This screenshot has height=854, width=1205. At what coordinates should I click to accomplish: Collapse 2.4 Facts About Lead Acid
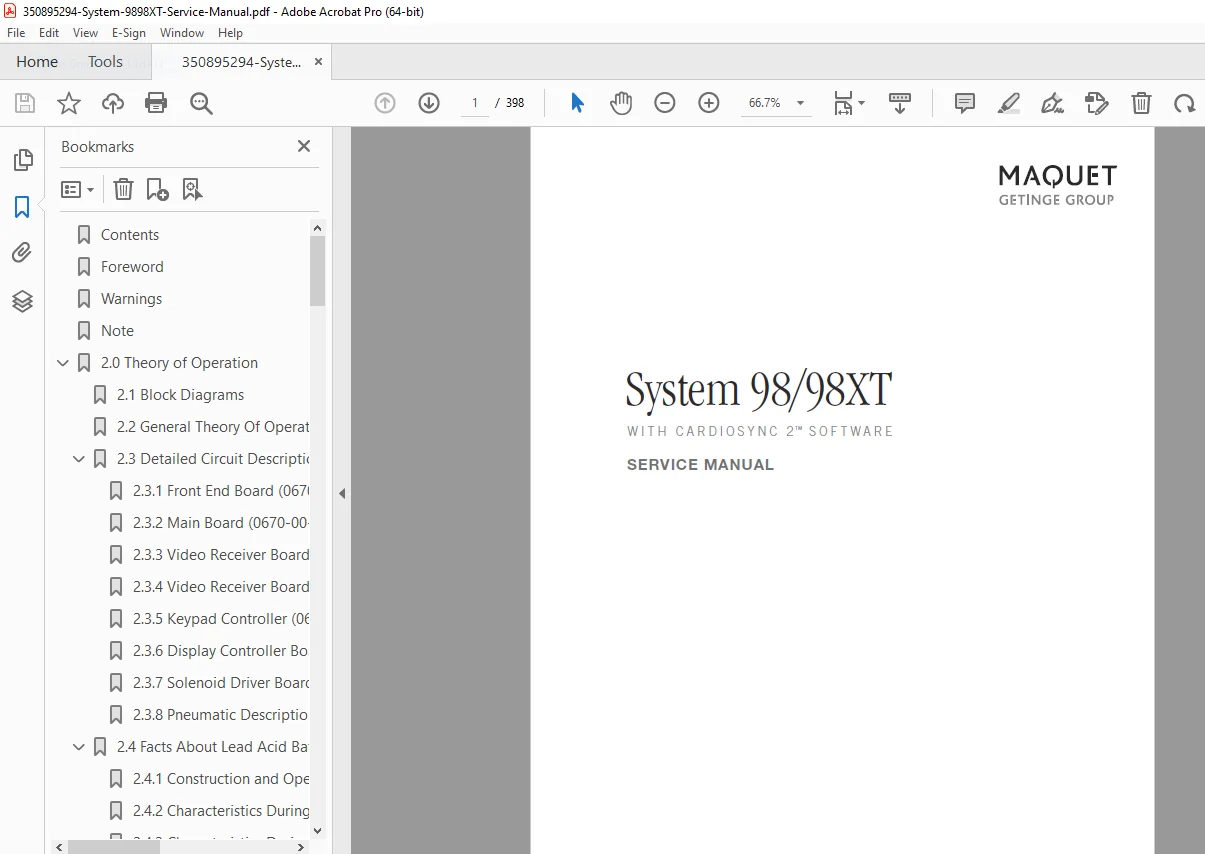pyautogui.click(x=79, y=747)
